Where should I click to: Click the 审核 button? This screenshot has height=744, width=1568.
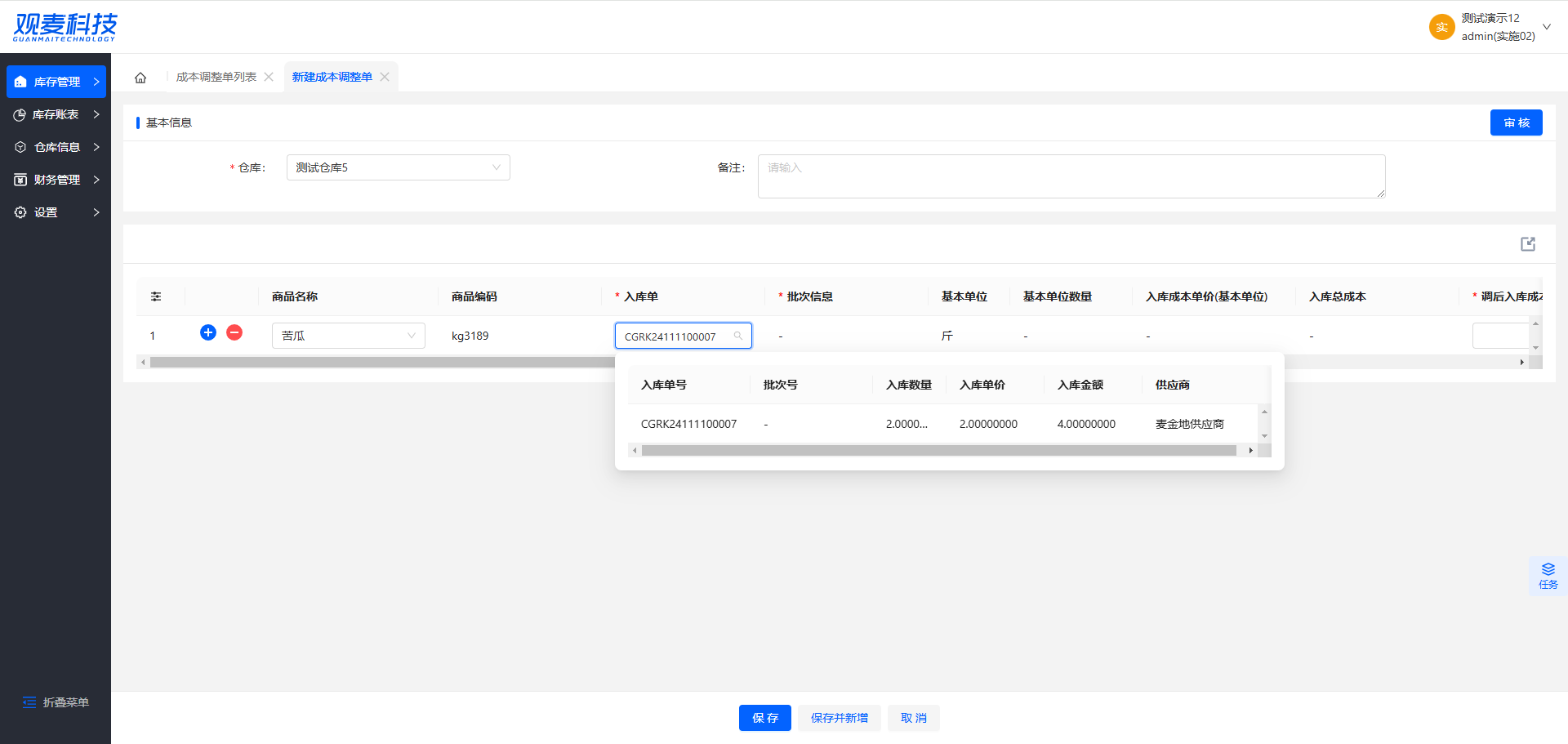pos(1516,123)
